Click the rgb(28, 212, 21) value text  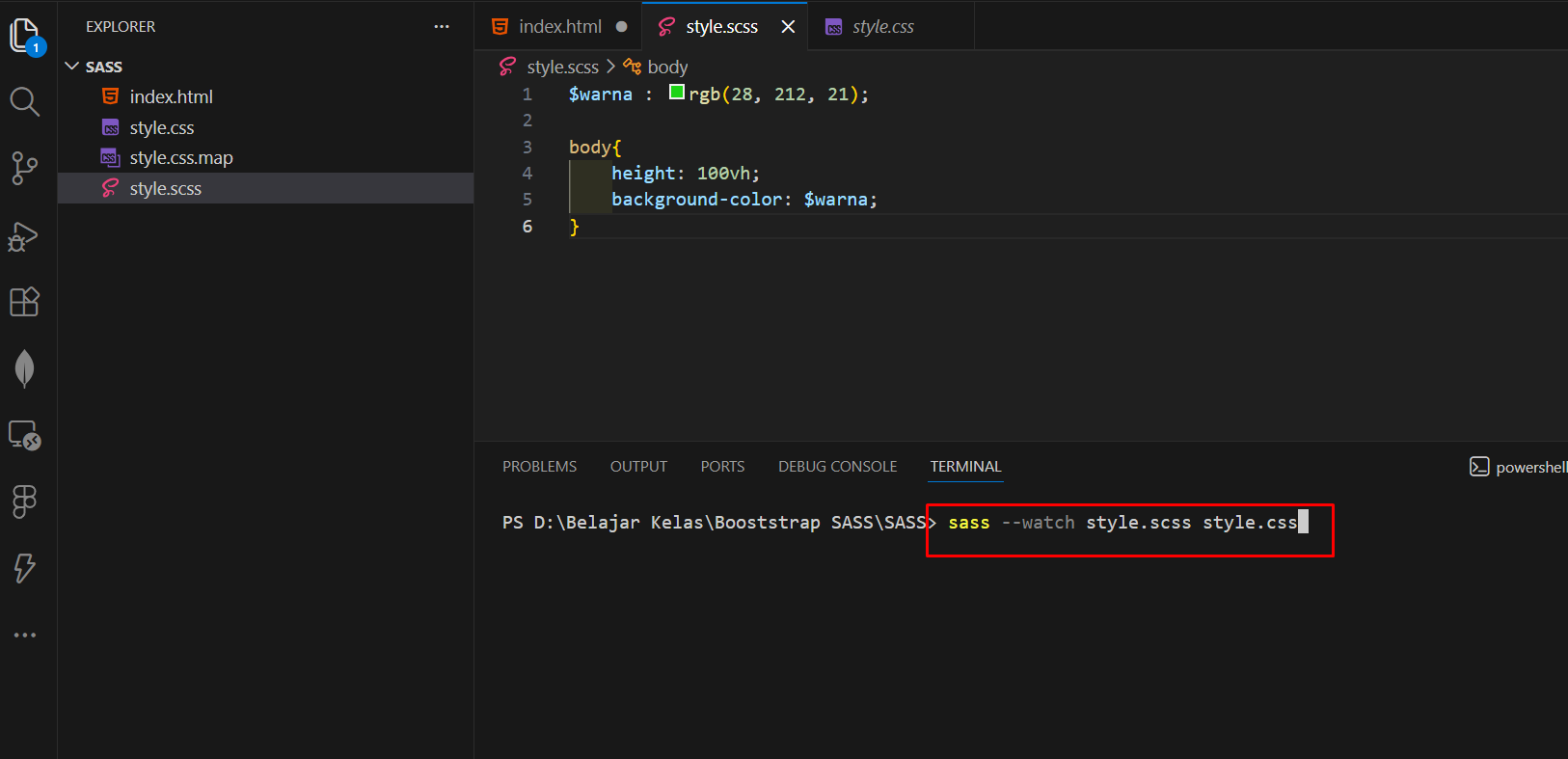coord(773,95)
